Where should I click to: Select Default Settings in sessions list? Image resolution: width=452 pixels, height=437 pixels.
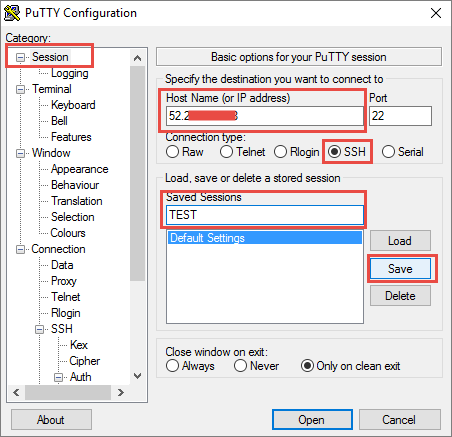(265, 238)
